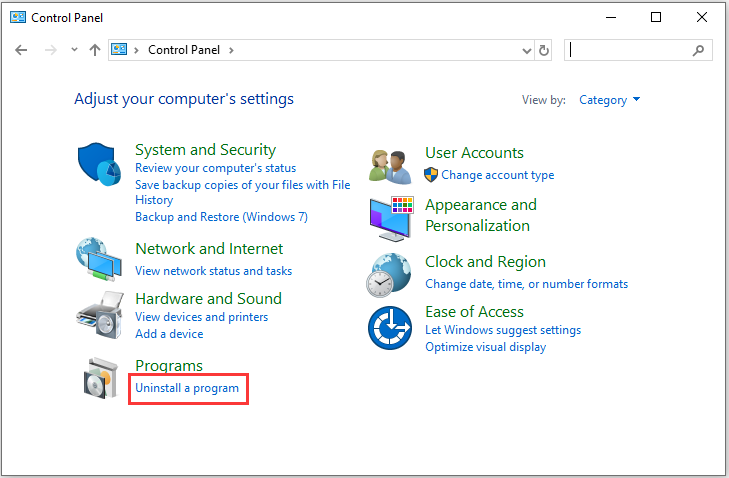Click the Clock and Region globe icon

[389, 275]
